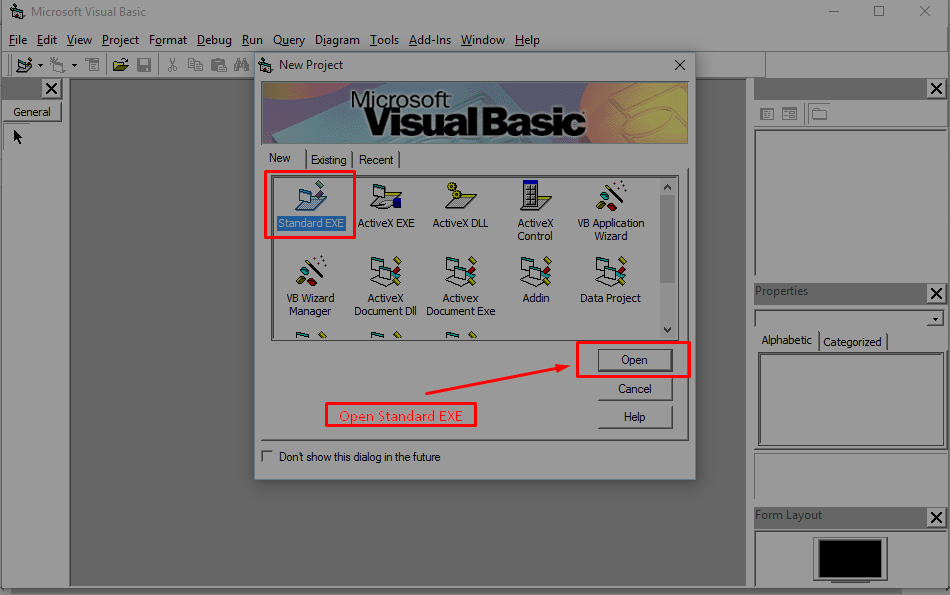Select the ActiveX Control project icon
Image resolution: width=950 pixels, height=595 pixels.
click(535, 211)
